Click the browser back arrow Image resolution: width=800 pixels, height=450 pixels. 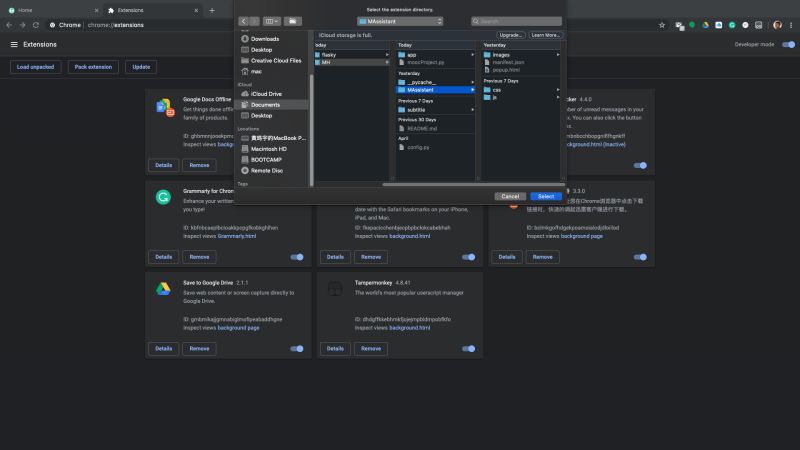9,25
